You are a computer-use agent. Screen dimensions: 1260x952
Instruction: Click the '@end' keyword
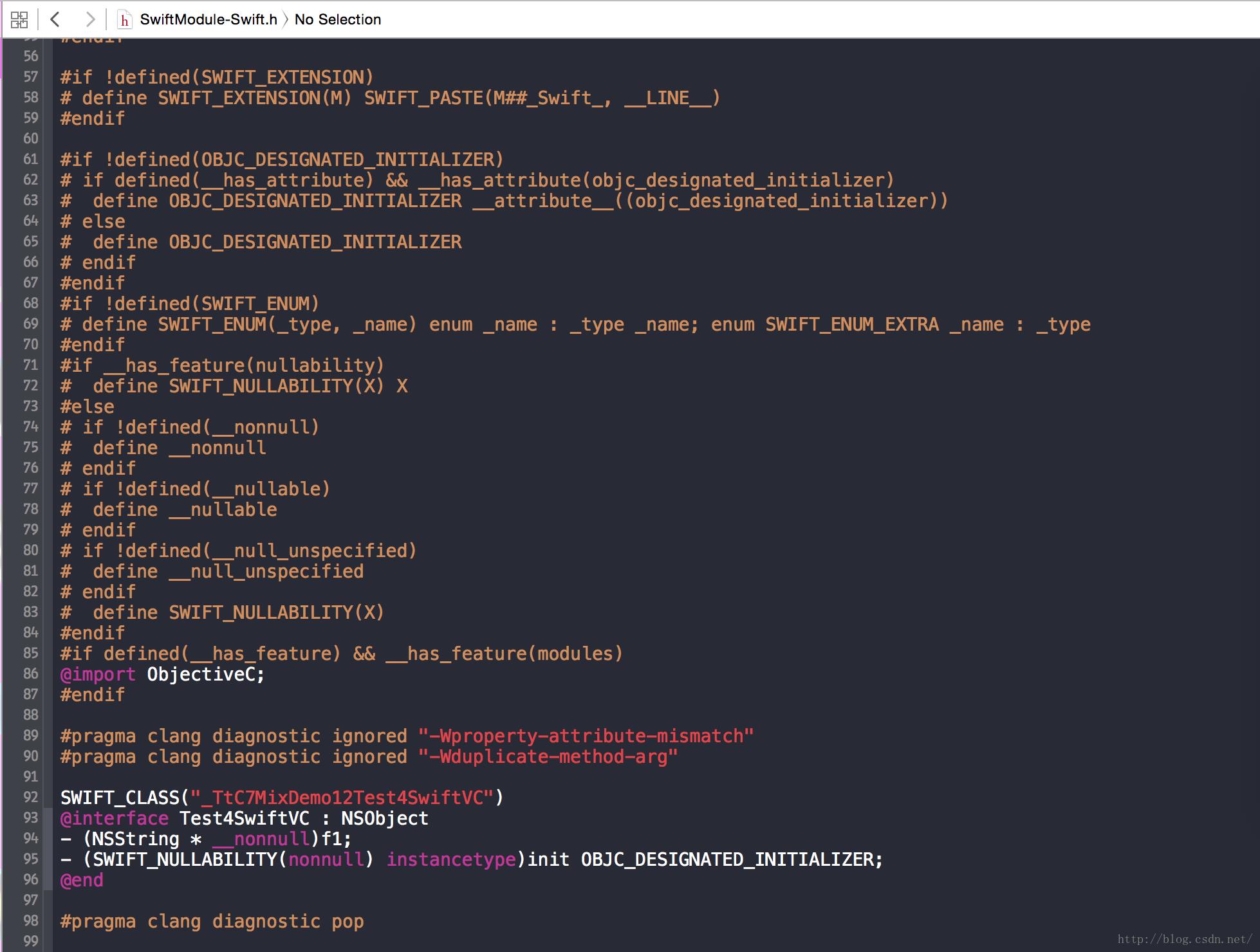[x=82, y=881]
